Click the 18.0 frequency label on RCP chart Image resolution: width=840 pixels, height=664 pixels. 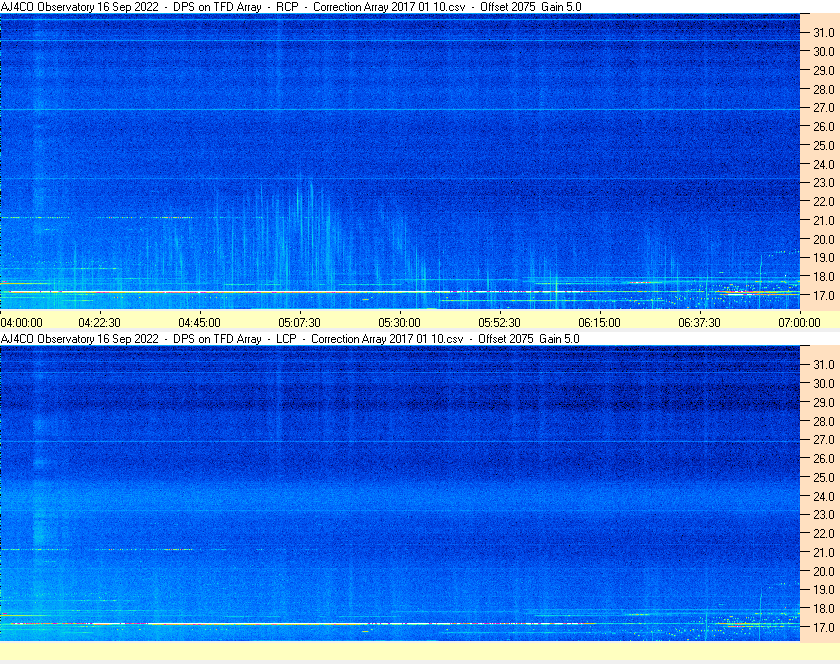click(x=824, y=277)
